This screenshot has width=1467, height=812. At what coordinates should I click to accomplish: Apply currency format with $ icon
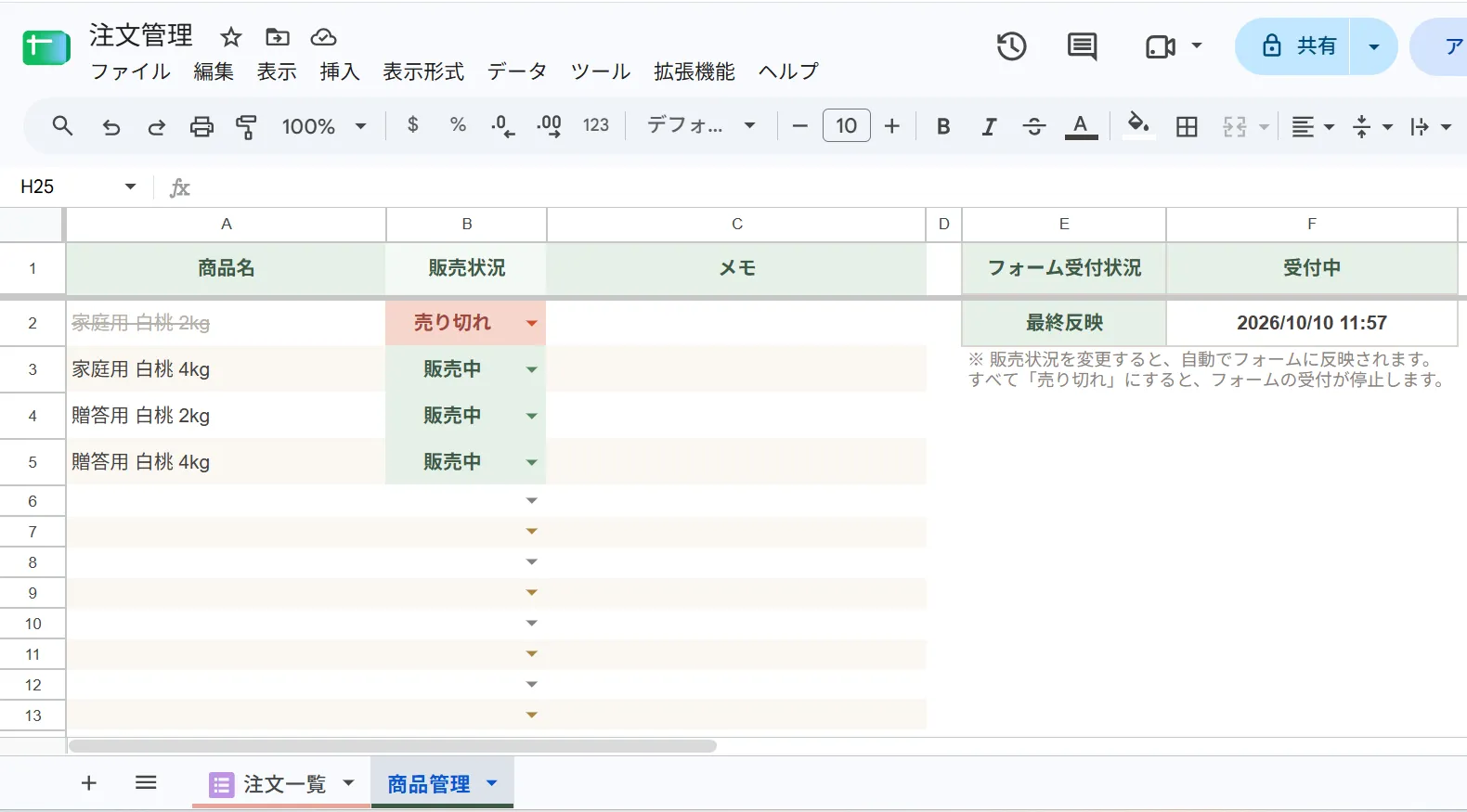coord(413,124)
